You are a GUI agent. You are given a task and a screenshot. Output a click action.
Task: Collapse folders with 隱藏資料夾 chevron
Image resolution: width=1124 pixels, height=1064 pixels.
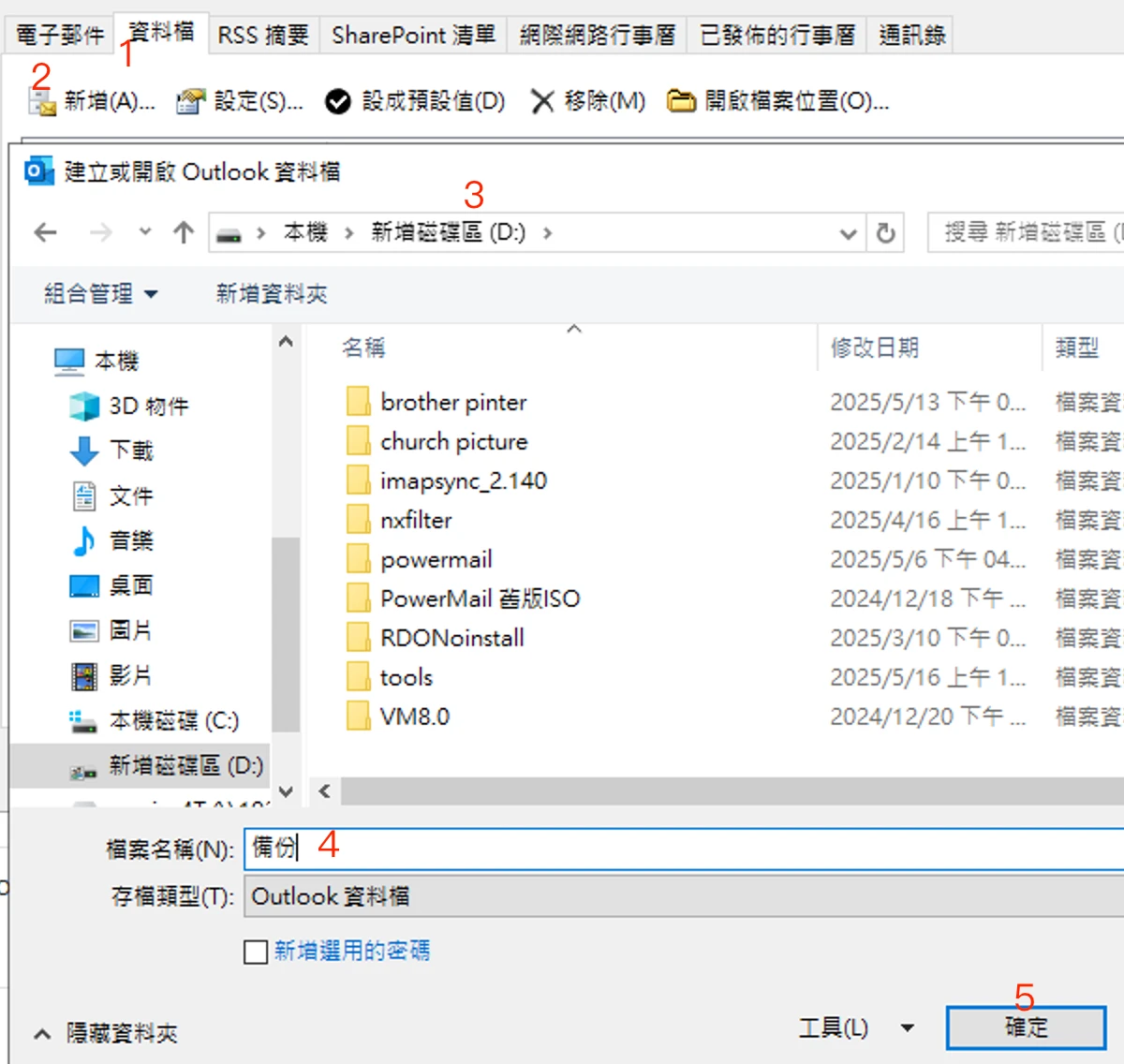(x=42, y=1034)
